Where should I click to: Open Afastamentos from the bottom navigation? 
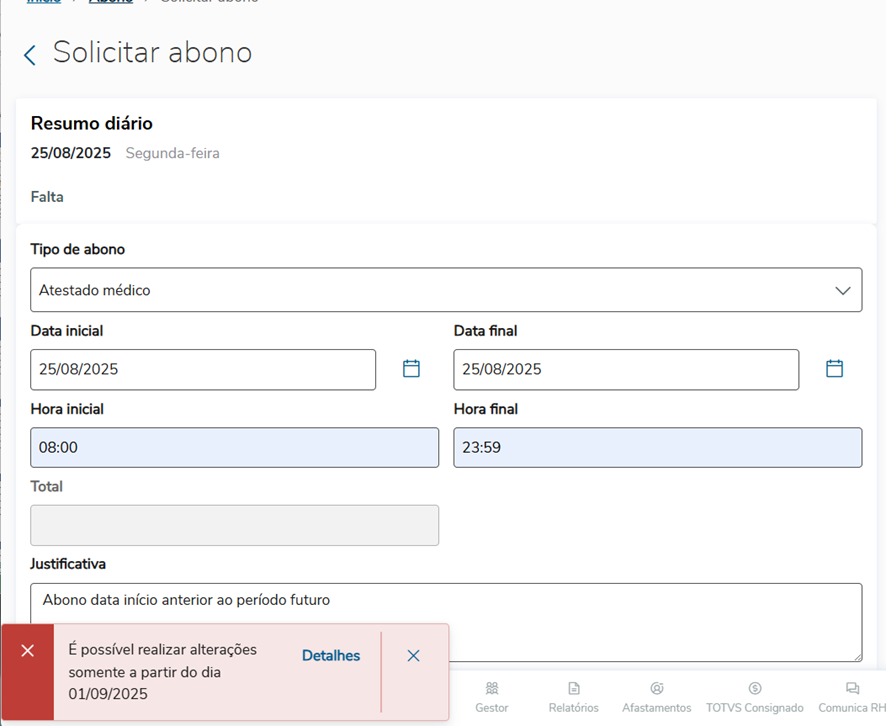point(656,697)
